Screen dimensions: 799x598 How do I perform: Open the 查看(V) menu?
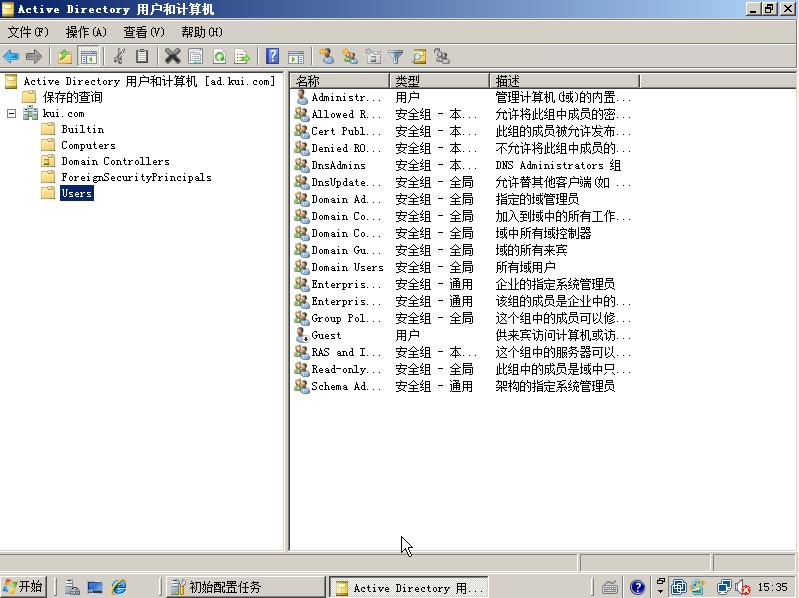(x=143, y=32)
